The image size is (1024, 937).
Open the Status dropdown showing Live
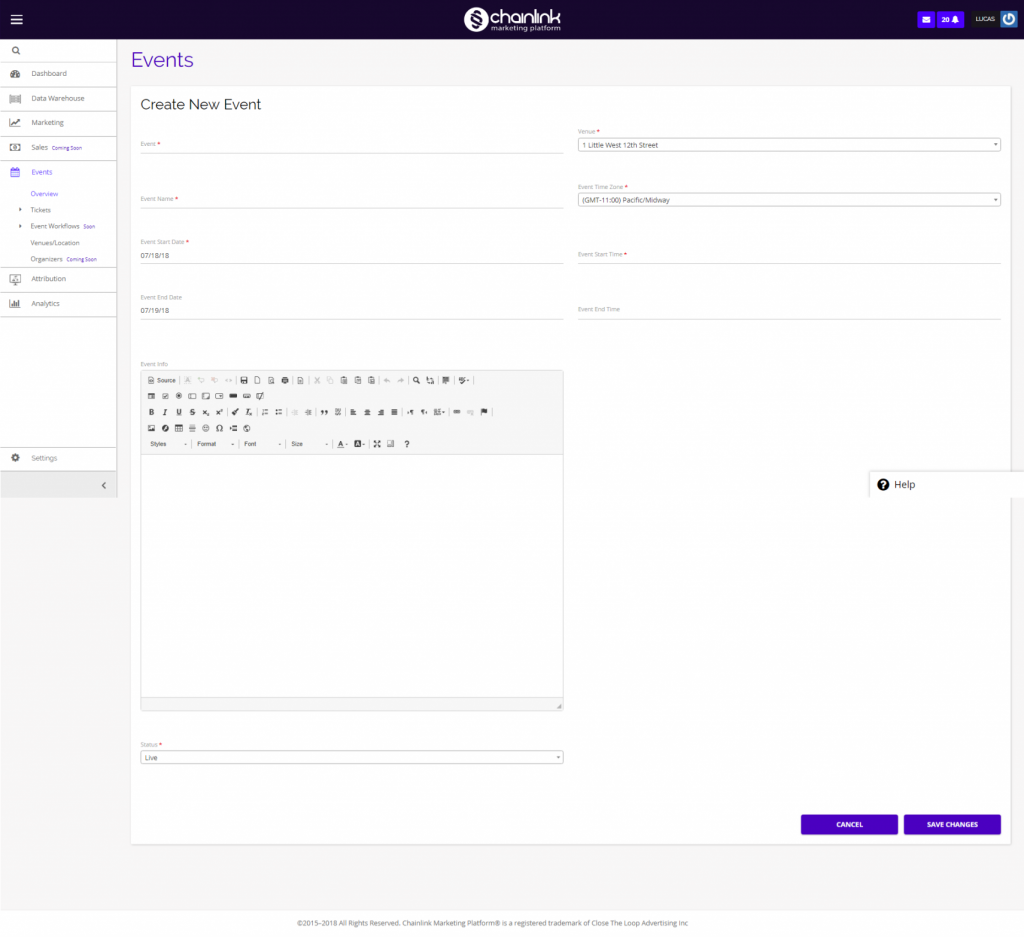click(x=351, y=757)
